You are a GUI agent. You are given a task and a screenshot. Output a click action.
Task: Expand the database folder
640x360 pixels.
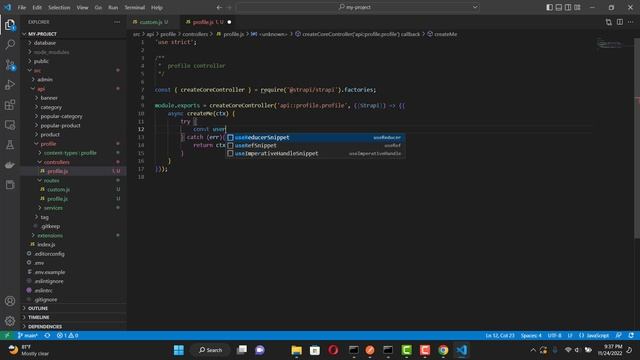[x=74, y=43]
